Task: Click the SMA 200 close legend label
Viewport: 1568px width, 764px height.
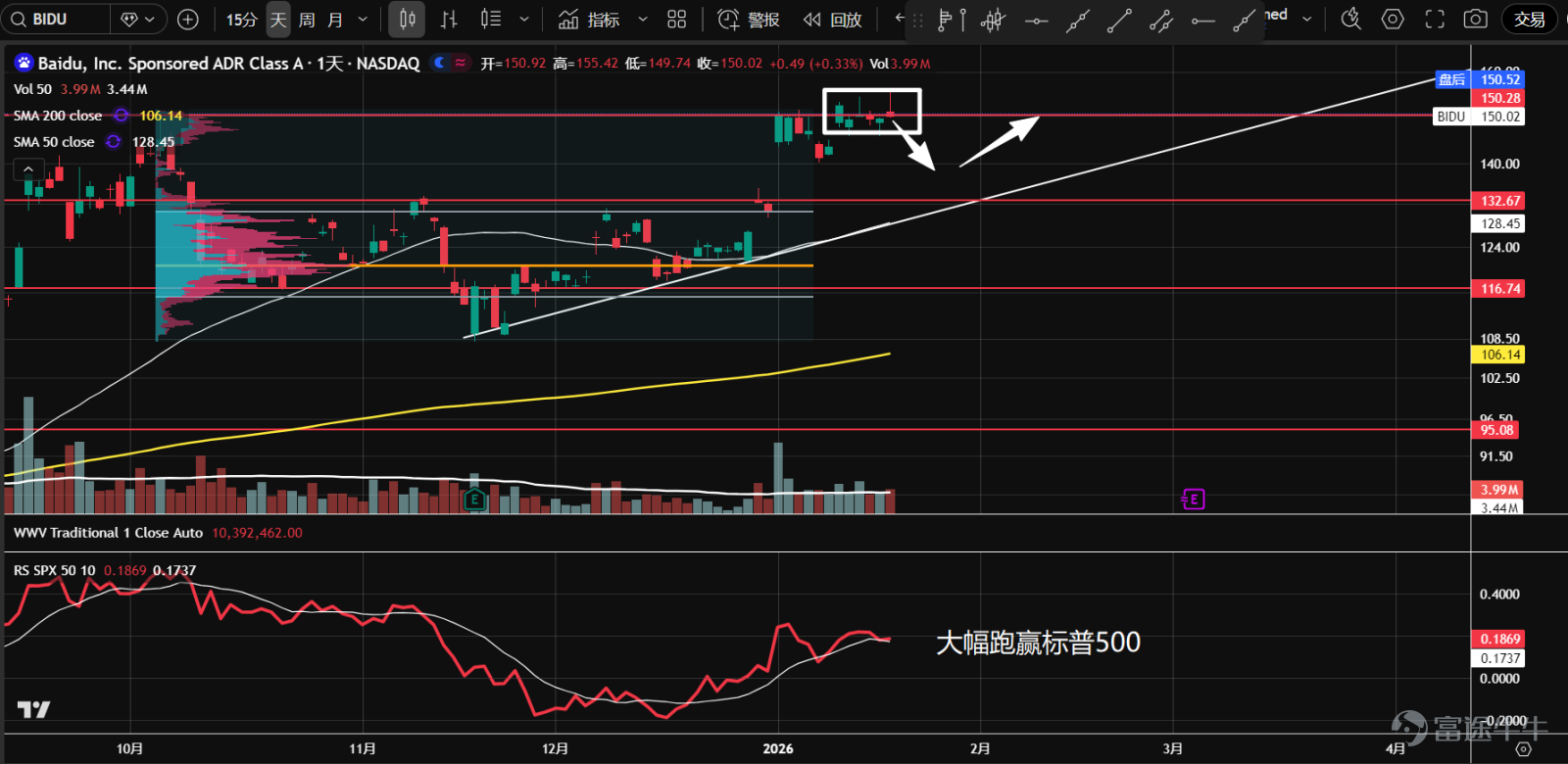Action: pyautogui.click(x=58, y=116)
